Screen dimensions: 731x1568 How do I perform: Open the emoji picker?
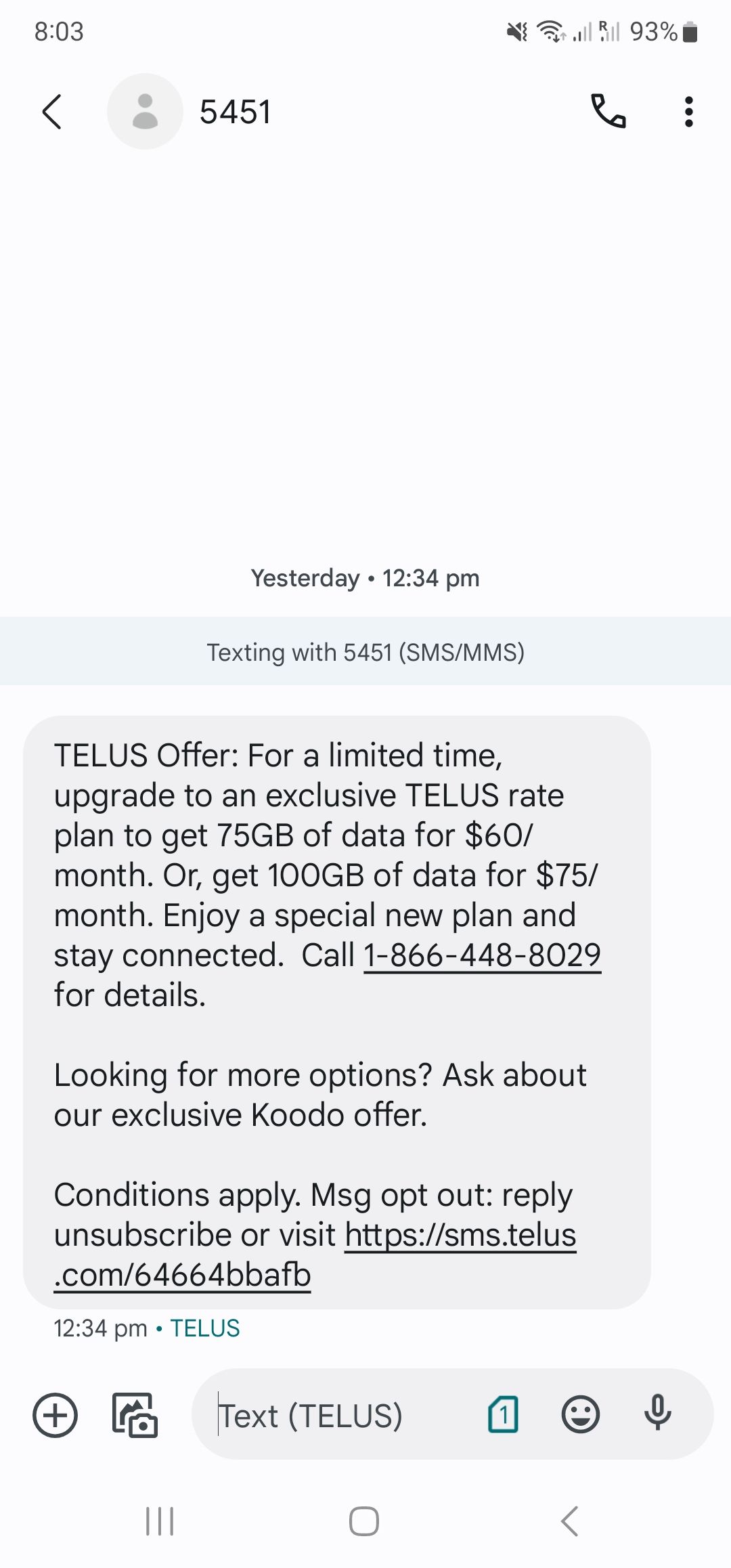(580, 1414)
